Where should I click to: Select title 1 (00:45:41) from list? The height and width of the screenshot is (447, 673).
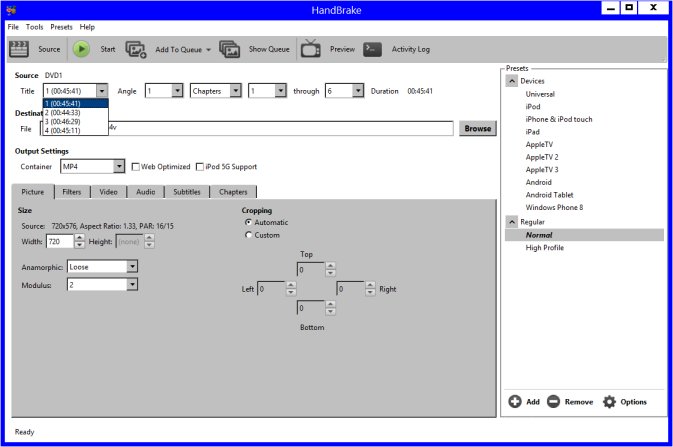tap(76, 103)
